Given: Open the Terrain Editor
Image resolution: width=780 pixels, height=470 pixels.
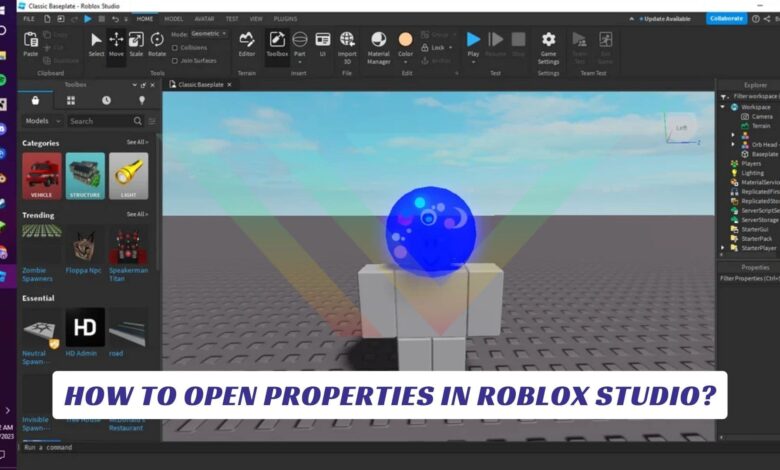Looking at the screenshot, I should point(247,44).
